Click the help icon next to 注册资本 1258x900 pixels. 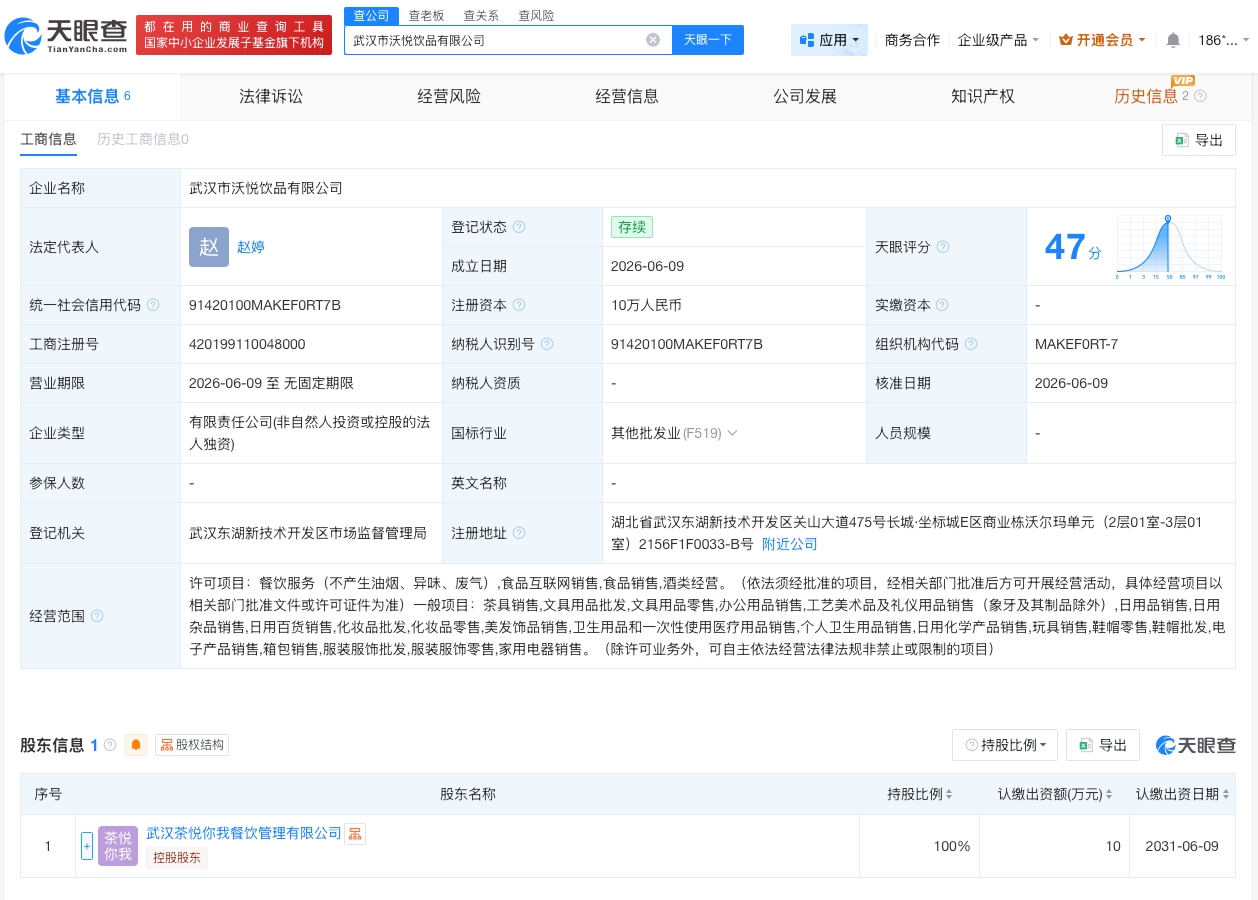point(519,305)
